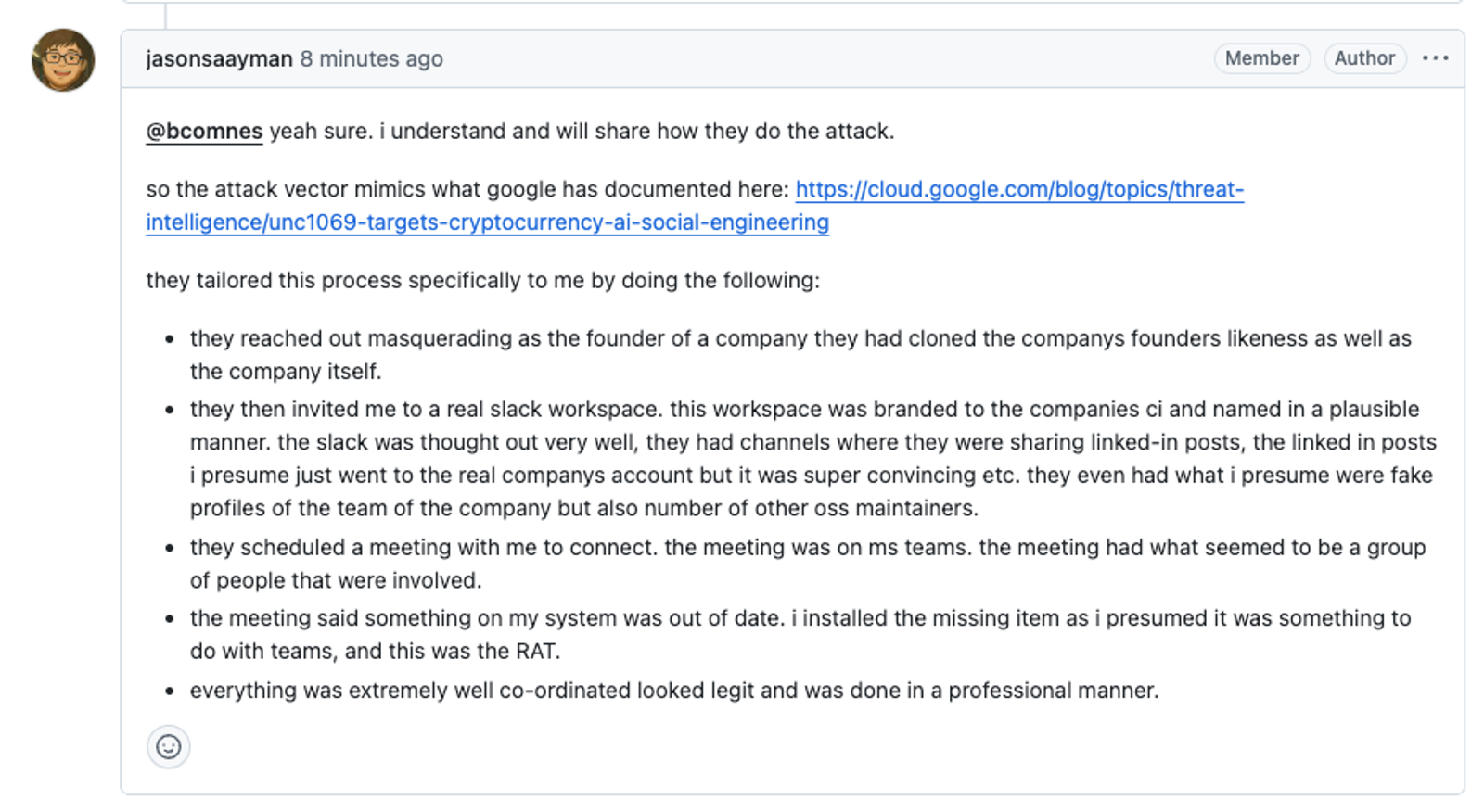Click the '8 minutes ago' timestamp permalink
This screenshot has width=1484, height=812.
pyautogui.click(x=370, y=57)
